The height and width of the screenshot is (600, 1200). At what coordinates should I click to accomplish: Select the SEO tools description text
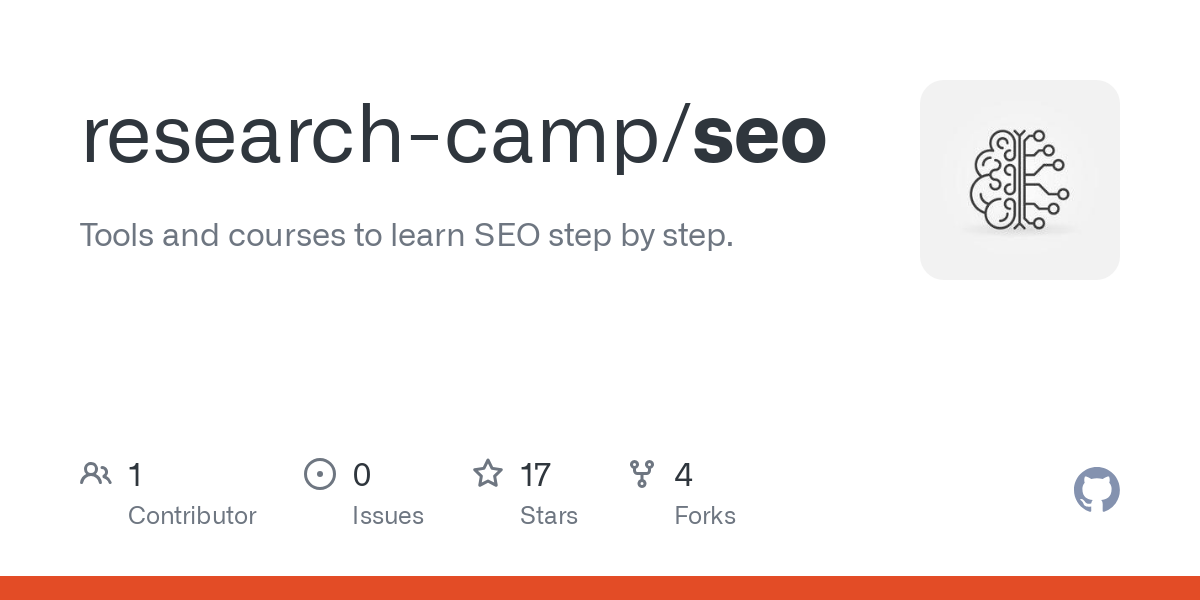tap(406, 236)
